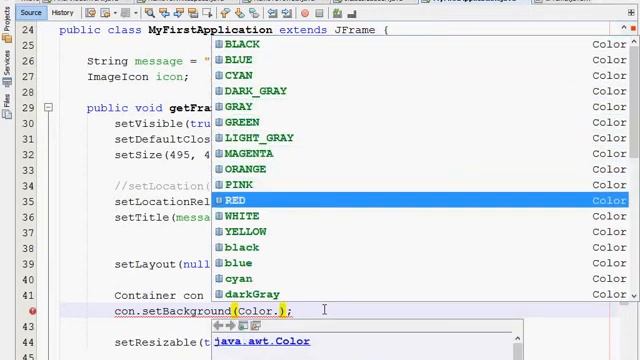Click the Find Selection magnifier icon

pos(150,13)
